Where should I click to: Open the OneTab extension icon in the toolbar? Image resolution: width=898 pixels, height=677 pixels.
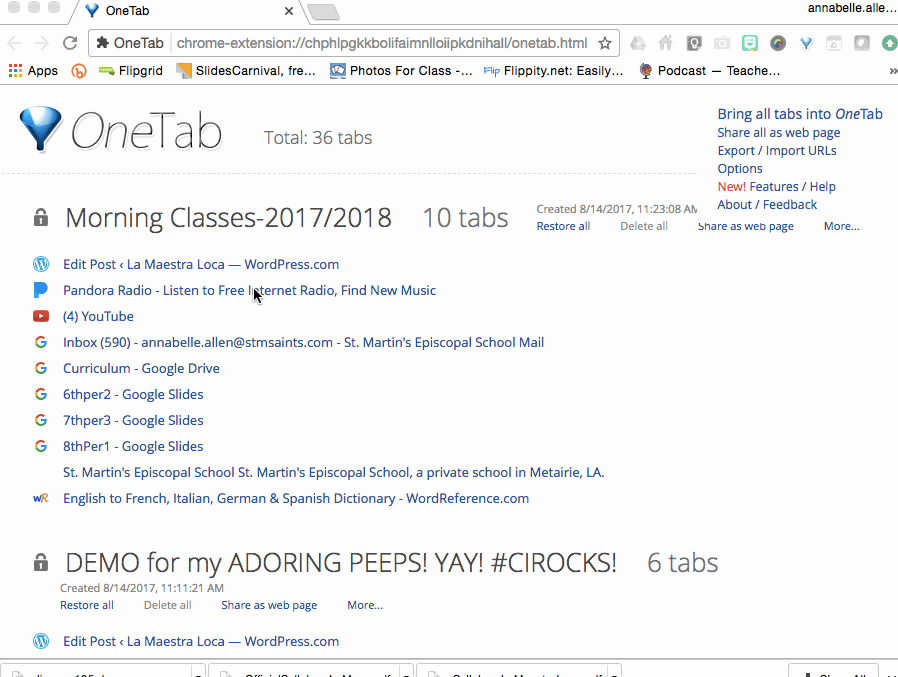point(806,44)
